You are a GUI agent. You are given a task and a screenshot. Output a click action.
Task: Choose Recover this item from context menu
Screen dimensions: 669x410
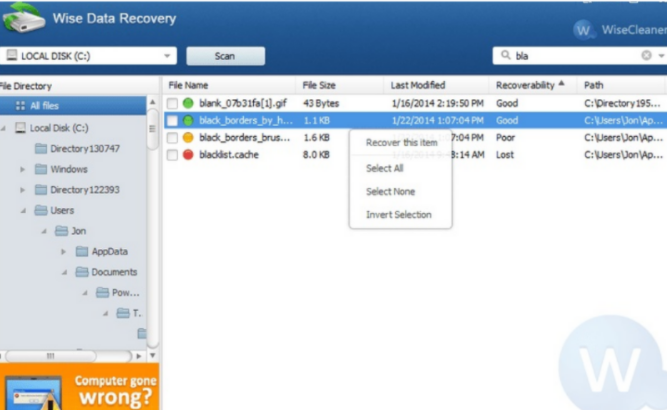[401, 143]
